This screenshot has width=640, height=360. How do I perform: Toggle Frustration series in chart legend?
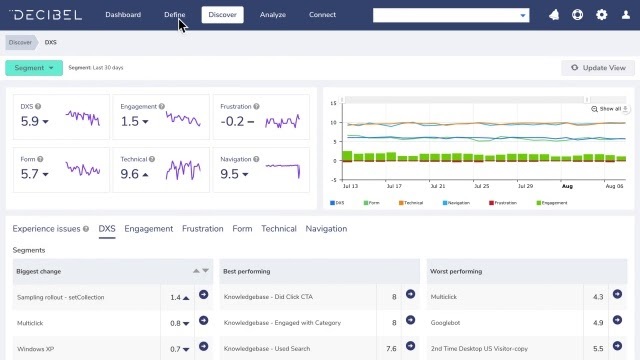(503, 203)
